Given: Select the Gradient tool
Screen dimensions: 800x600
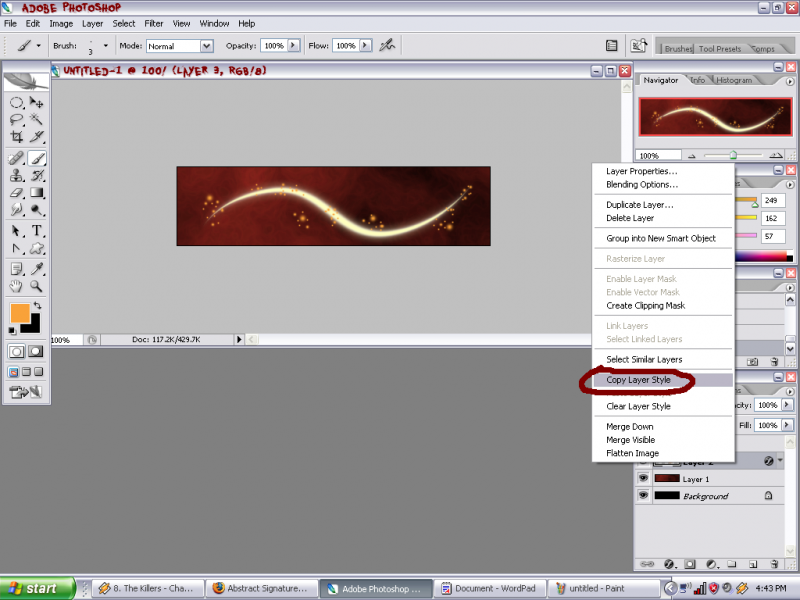Looking at the screenshot, I should 37,193.
